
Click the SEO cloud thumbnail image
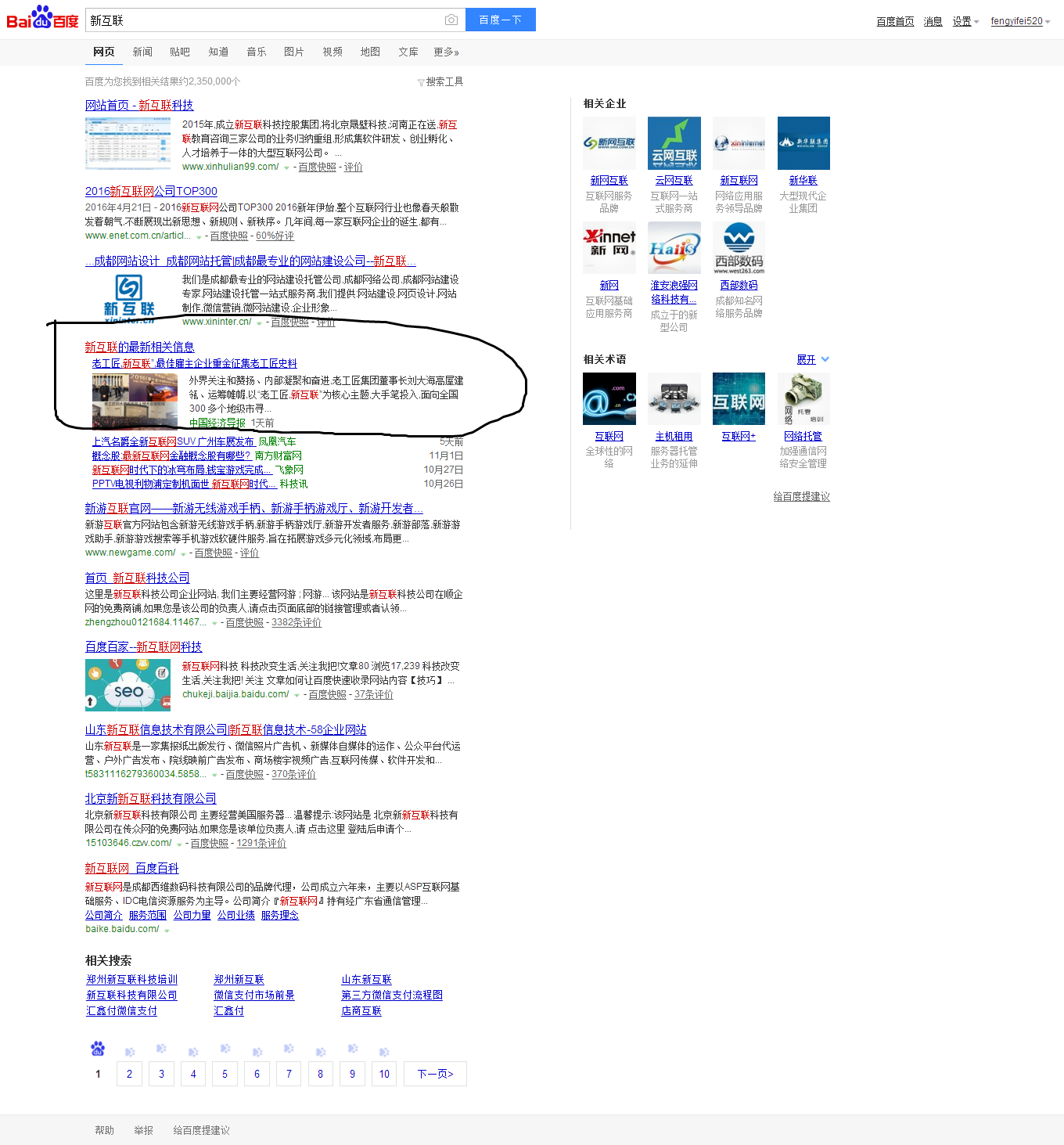tap(128, 685)
